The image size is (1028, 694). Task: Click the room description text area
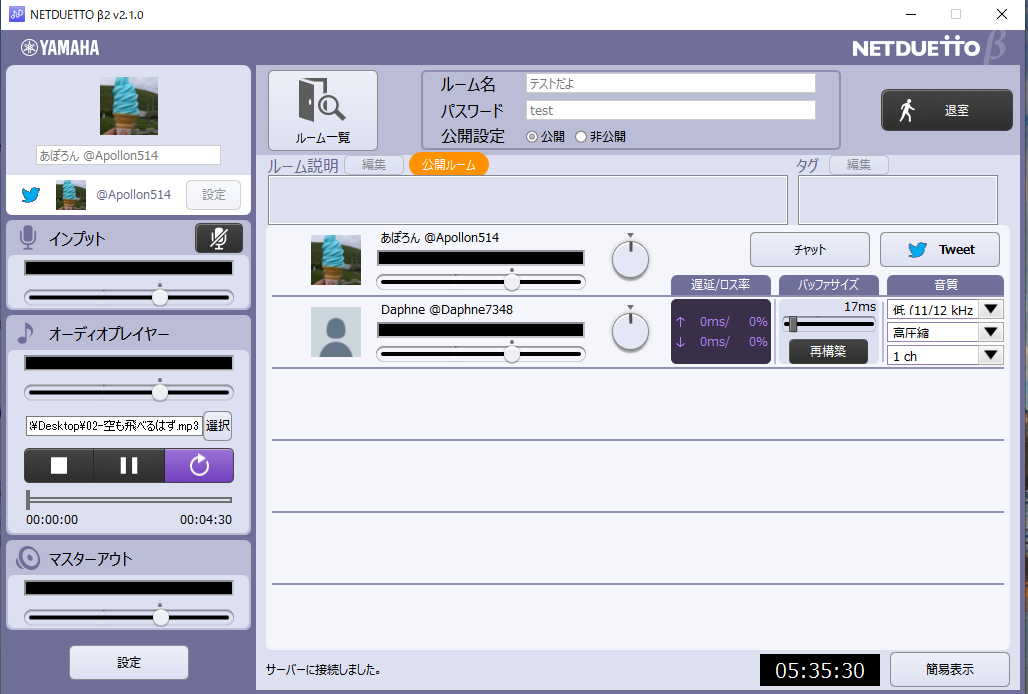(x=528, y=200)
